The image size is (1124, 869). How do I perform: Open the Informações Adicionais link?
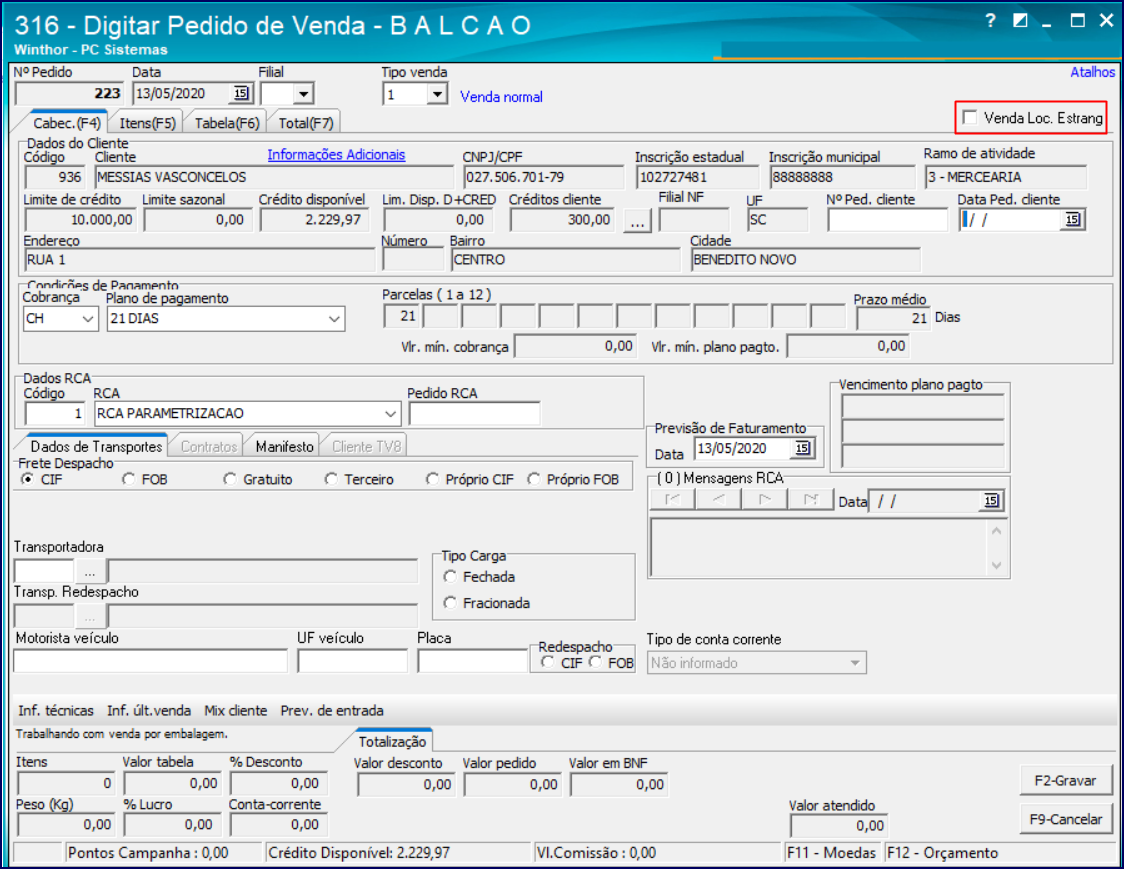click(336, 154)
